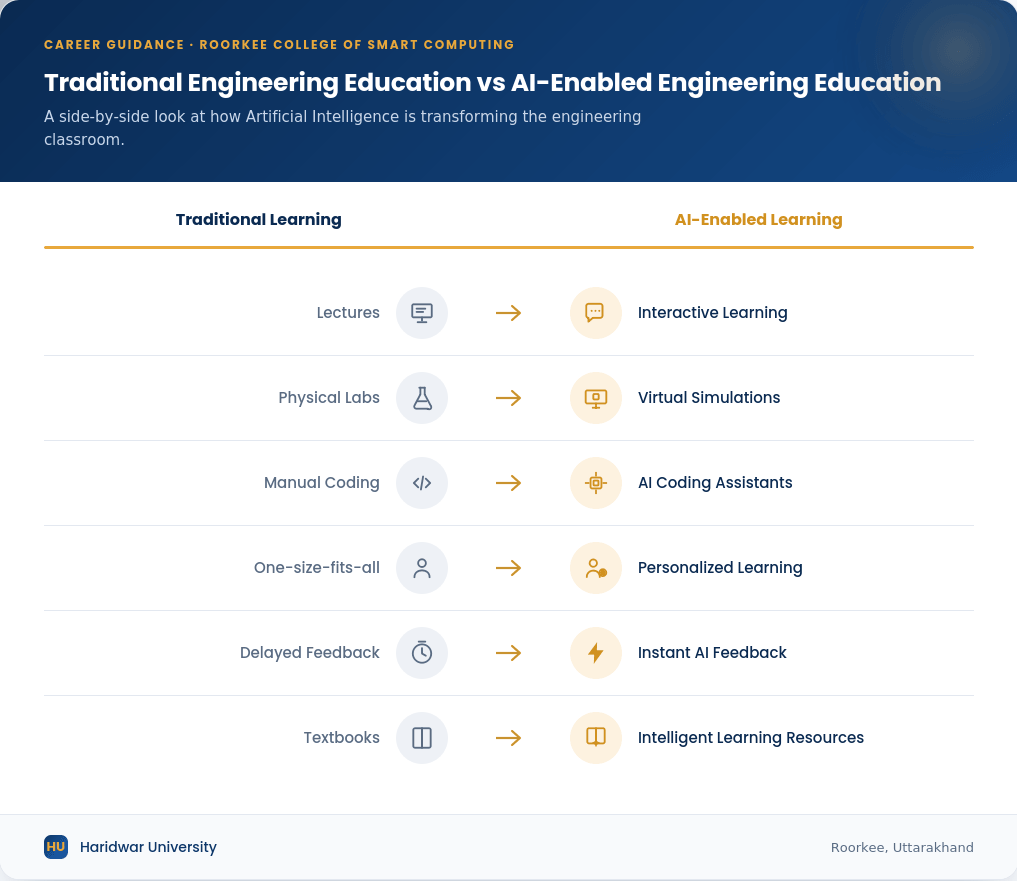Click the Lectures presentation screen icon
Image resolution: width=1017 pixels, height=881 pixels.
click(x=422, y=313)
